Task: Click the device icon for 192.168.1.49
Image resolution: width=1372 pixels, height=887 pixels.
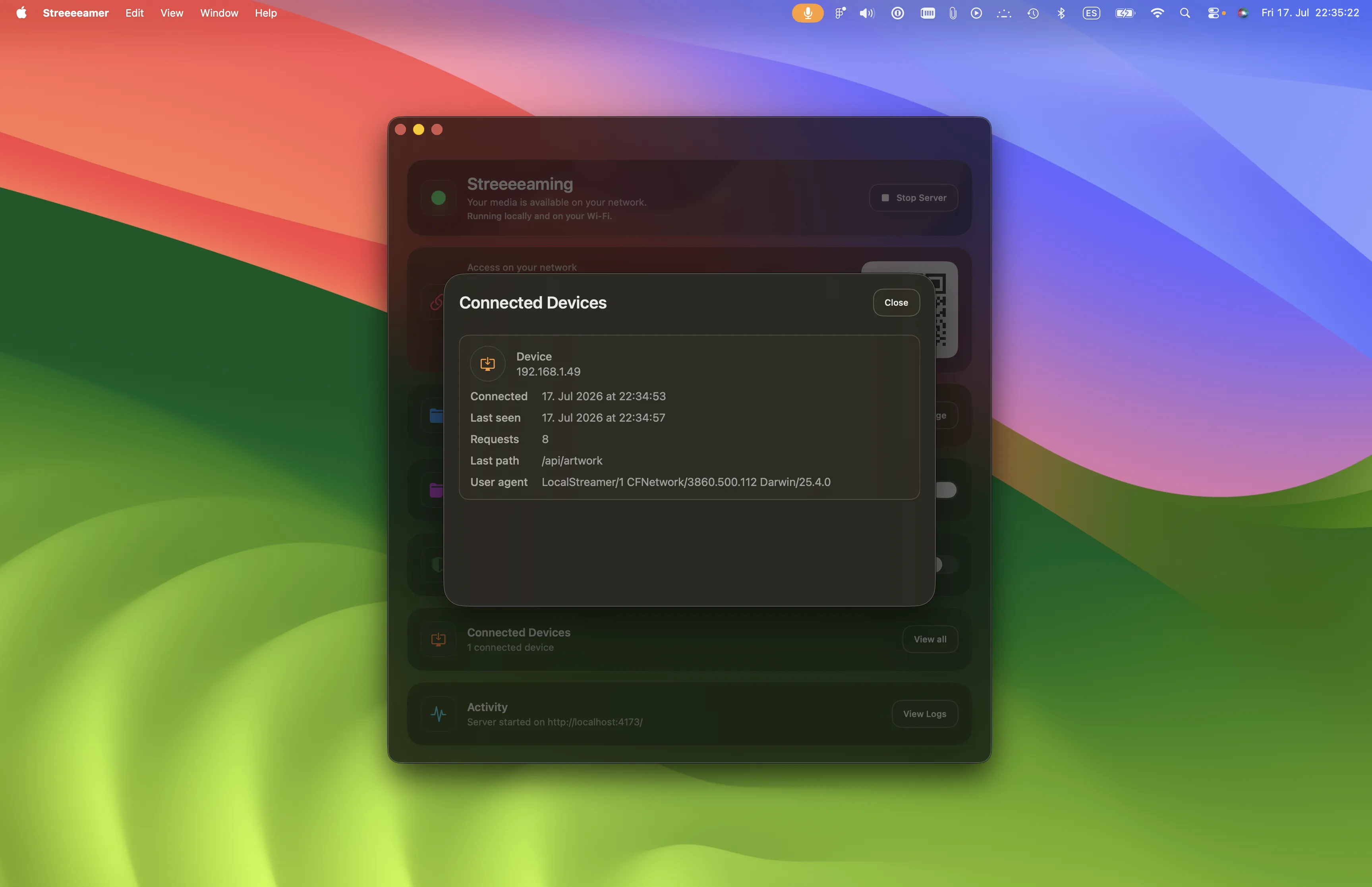Action: (x=487, y=363)
